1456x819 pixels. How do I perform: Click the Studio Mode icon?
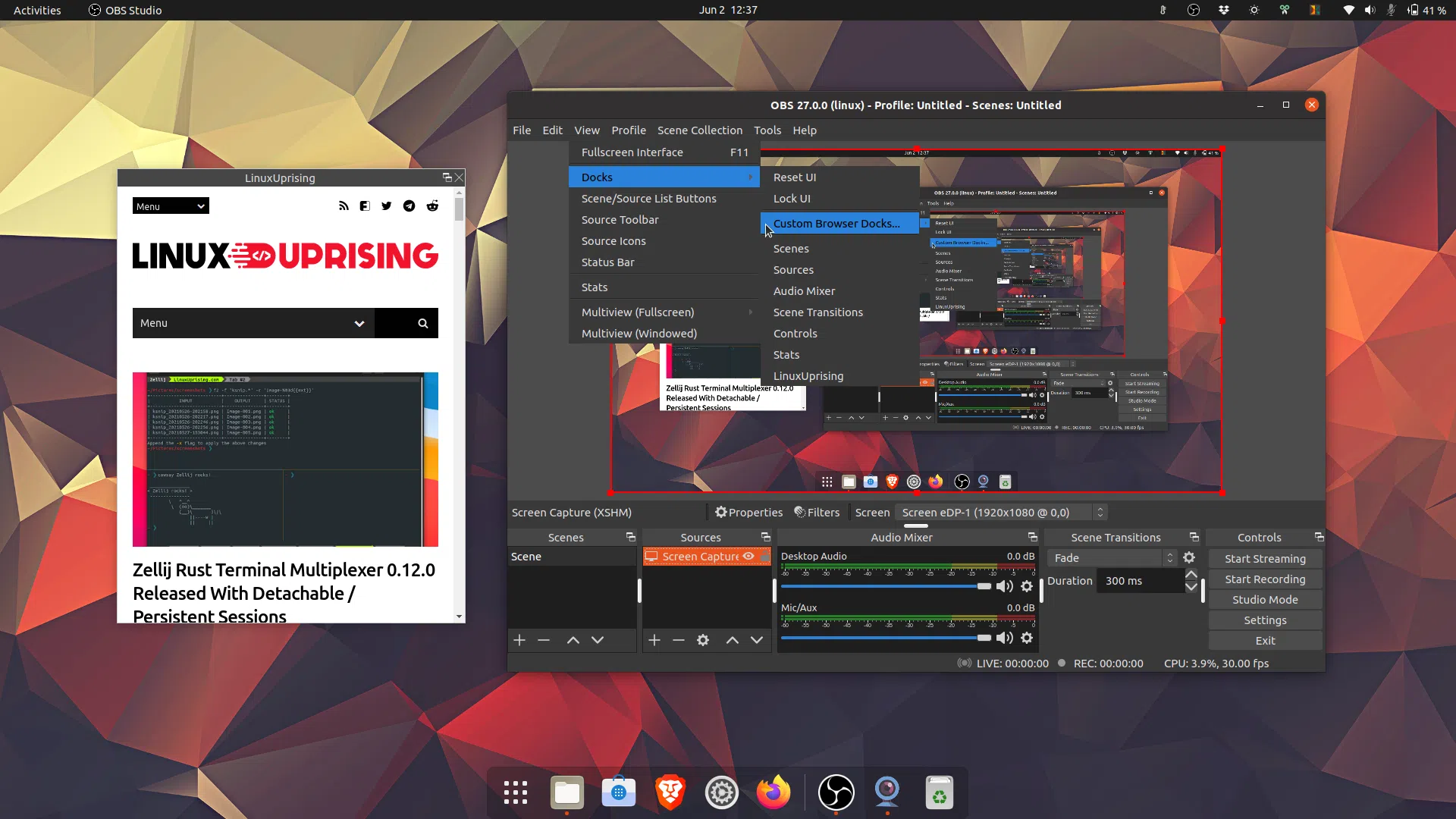tap(1264, 599)
